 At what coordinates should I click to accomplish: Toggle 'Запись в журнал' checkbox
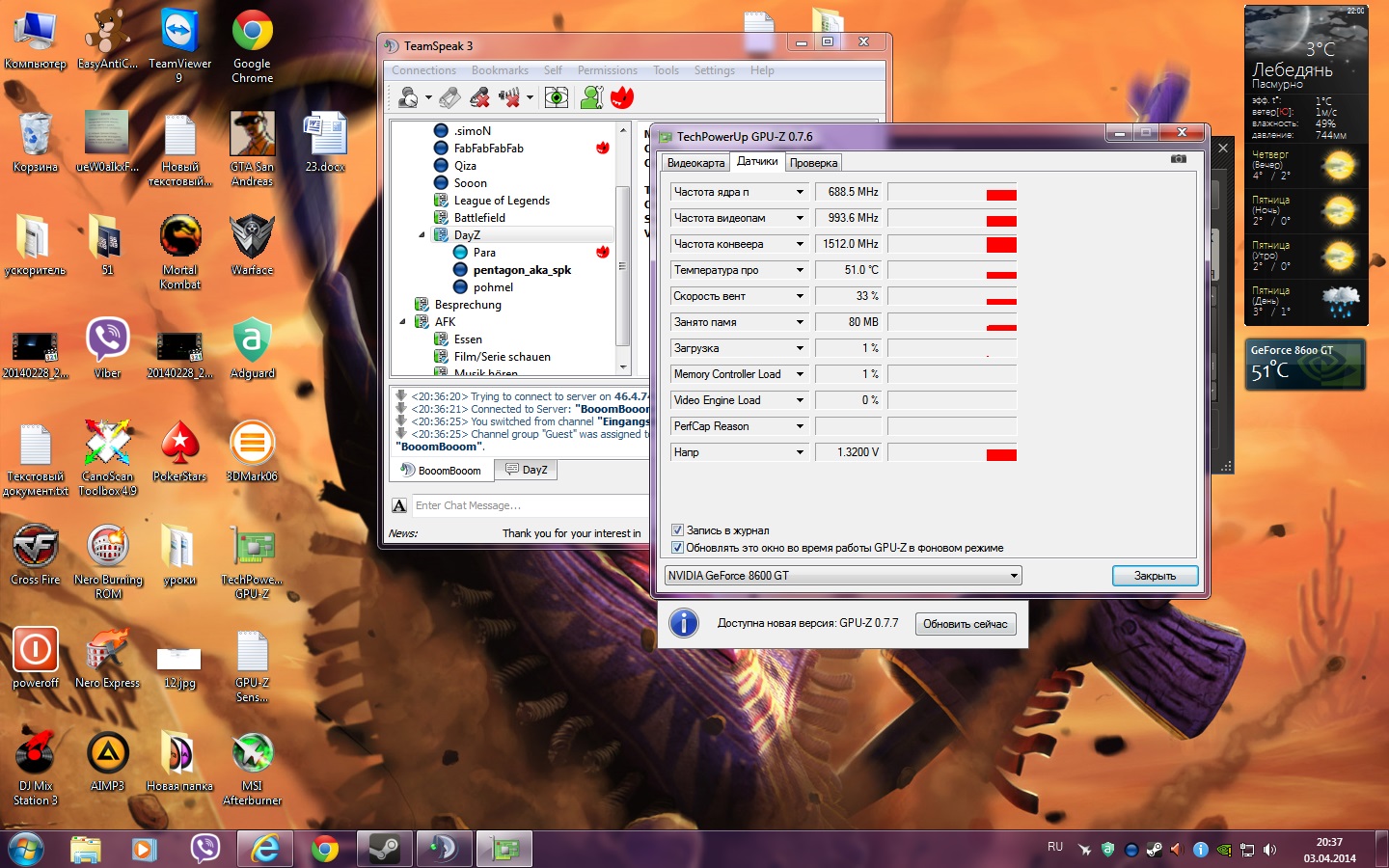(677, 530)
